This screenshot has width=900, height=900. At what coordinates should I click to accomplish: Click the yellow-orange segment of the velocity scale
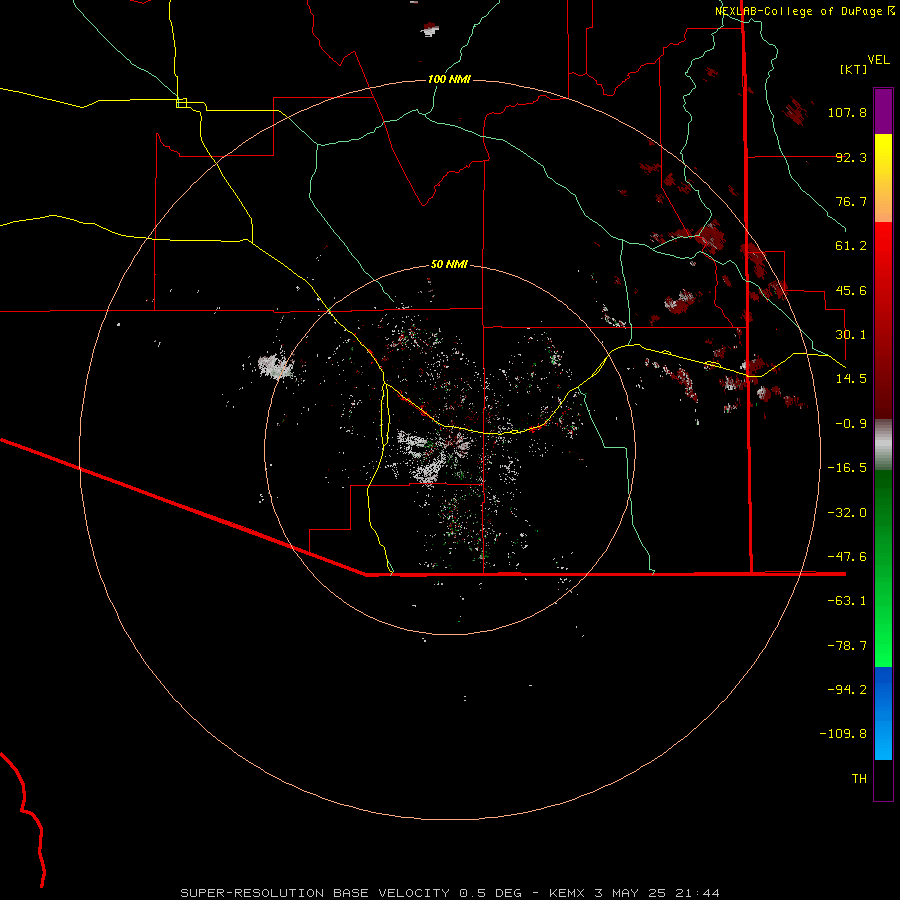(x=883, y=178)
